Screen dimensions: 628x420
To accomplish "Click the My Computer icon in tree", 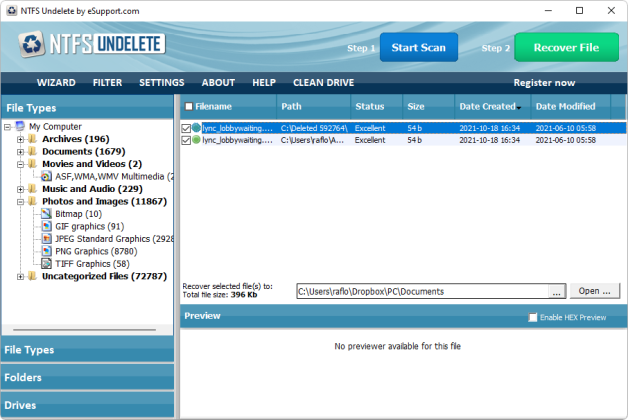I will [20, 127].
